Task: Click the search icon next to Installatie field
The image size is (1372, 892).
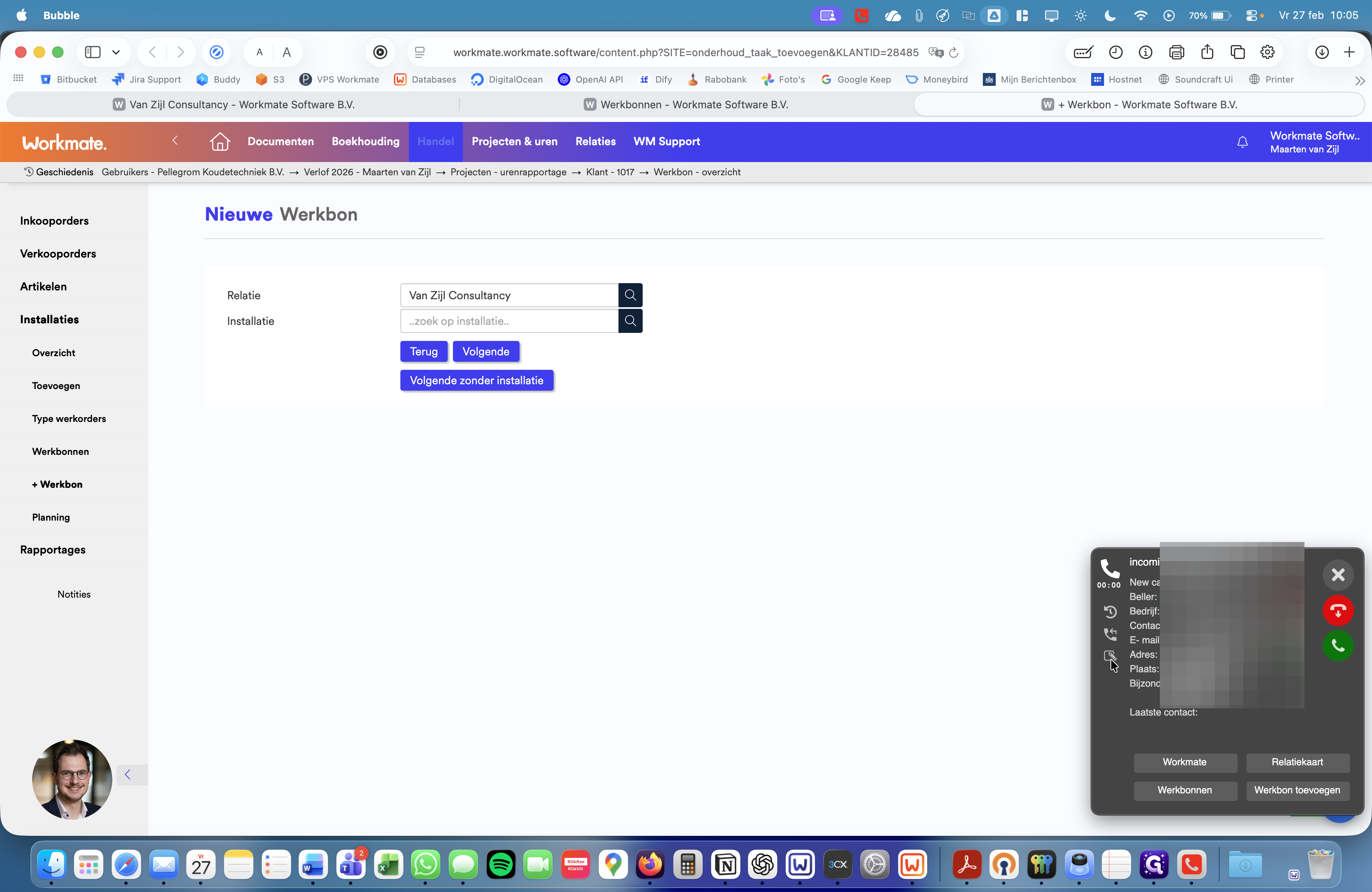Action: tap(630, 321)
